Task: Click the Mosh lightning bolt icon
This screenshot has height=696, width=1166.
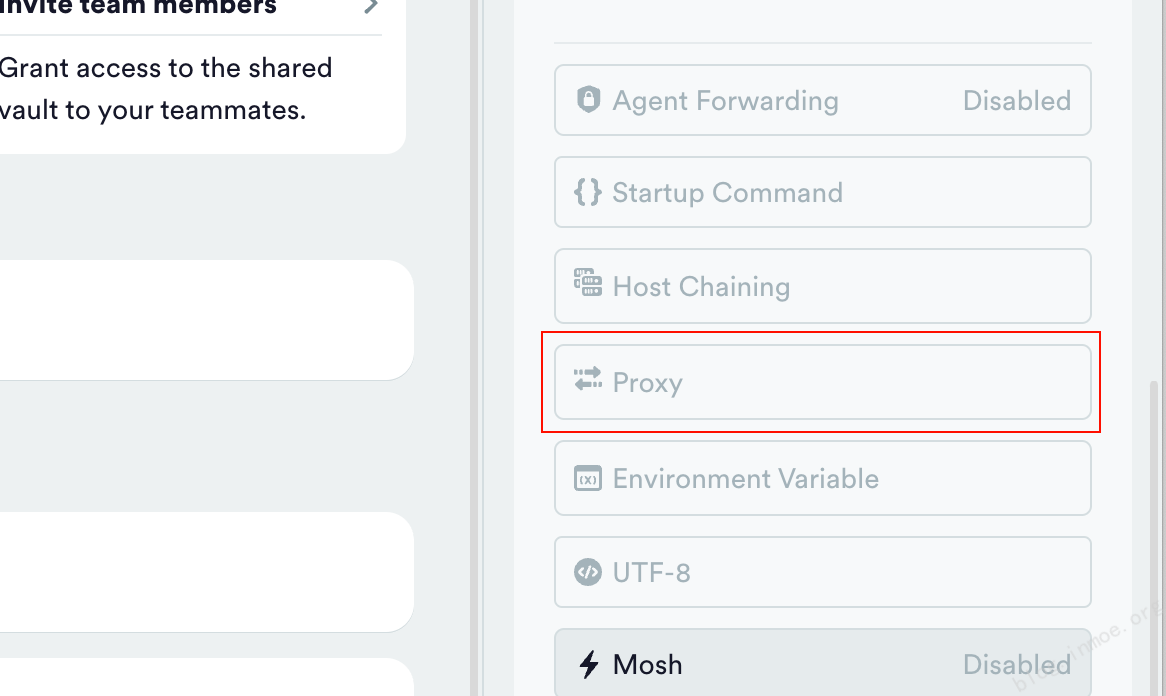Action: (x=589, y=664)
